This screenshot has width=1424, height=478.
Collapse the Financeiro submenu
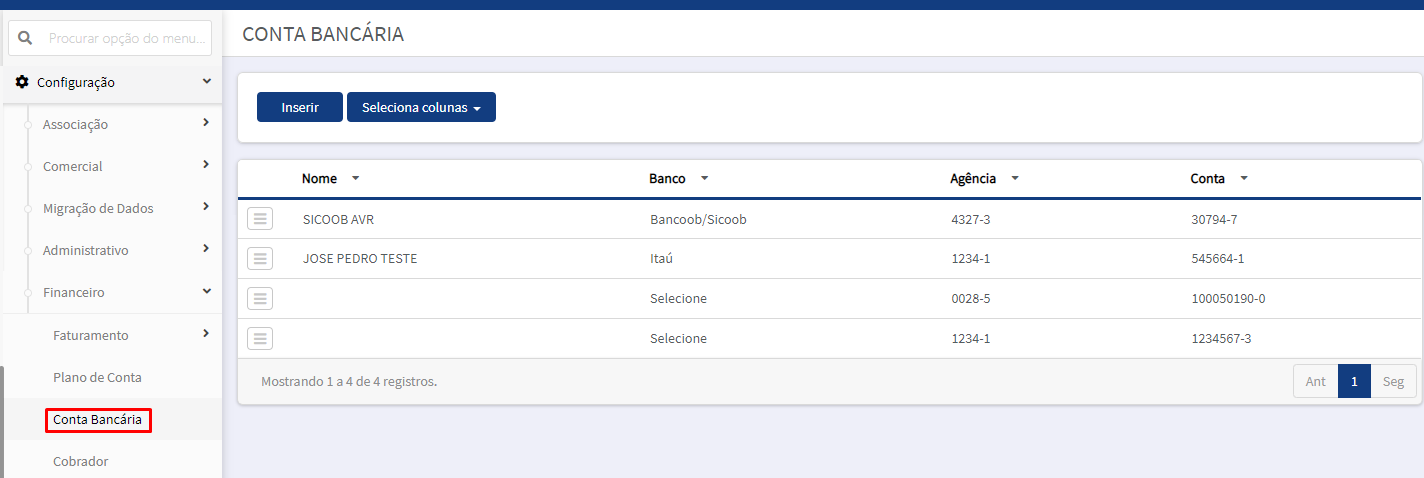(206, 291)
